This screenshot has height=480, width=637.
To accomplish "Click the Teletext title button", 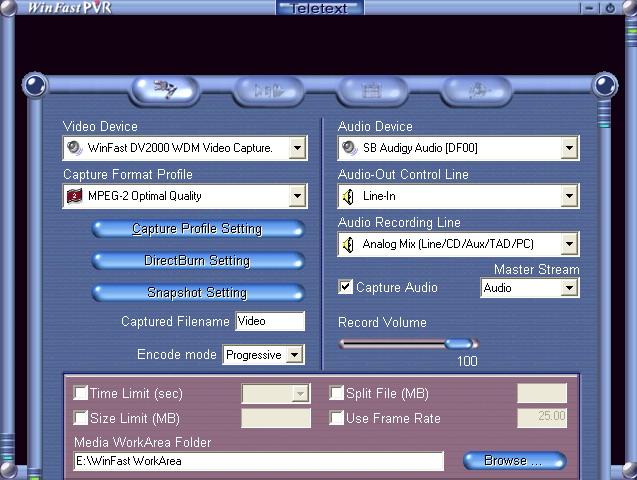I will 319,8.
